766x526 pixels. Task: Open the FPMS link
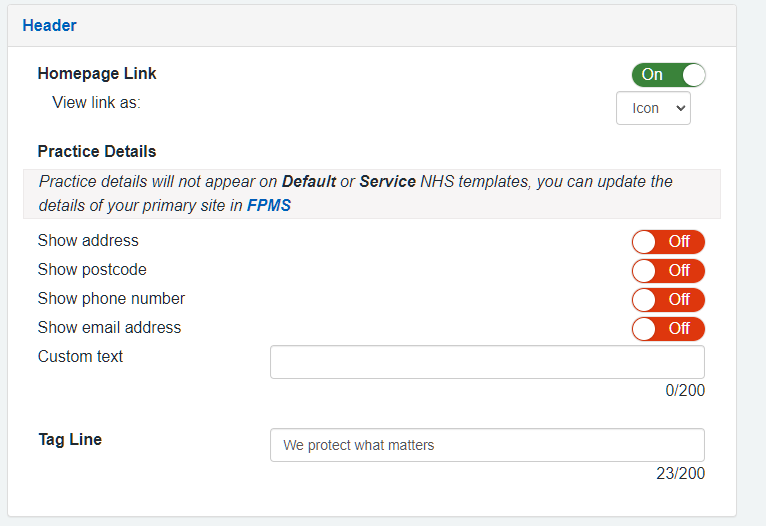tap(269, 205)
